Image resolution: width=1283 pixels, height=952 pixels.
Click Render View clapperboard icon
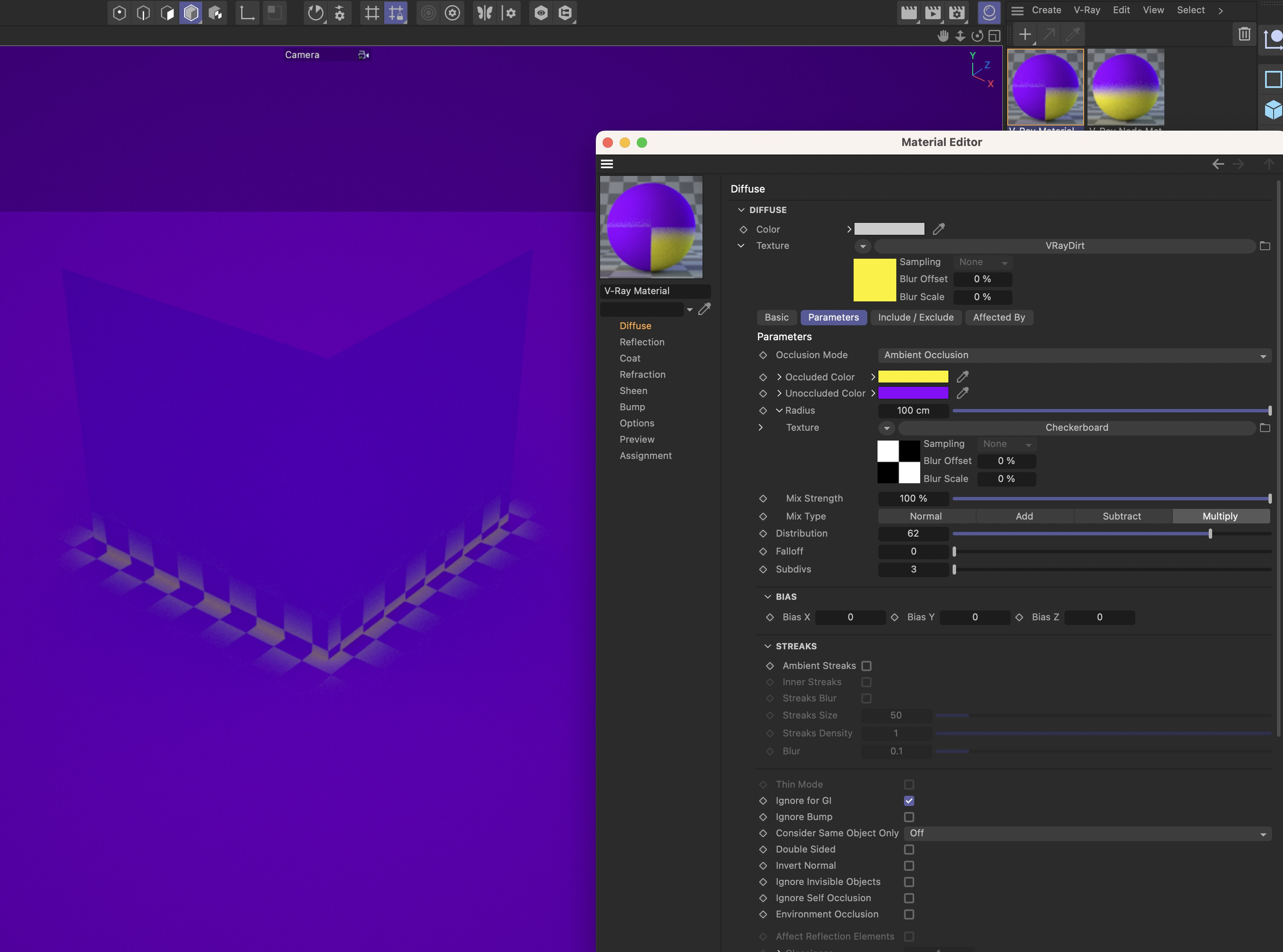(909, 13)
